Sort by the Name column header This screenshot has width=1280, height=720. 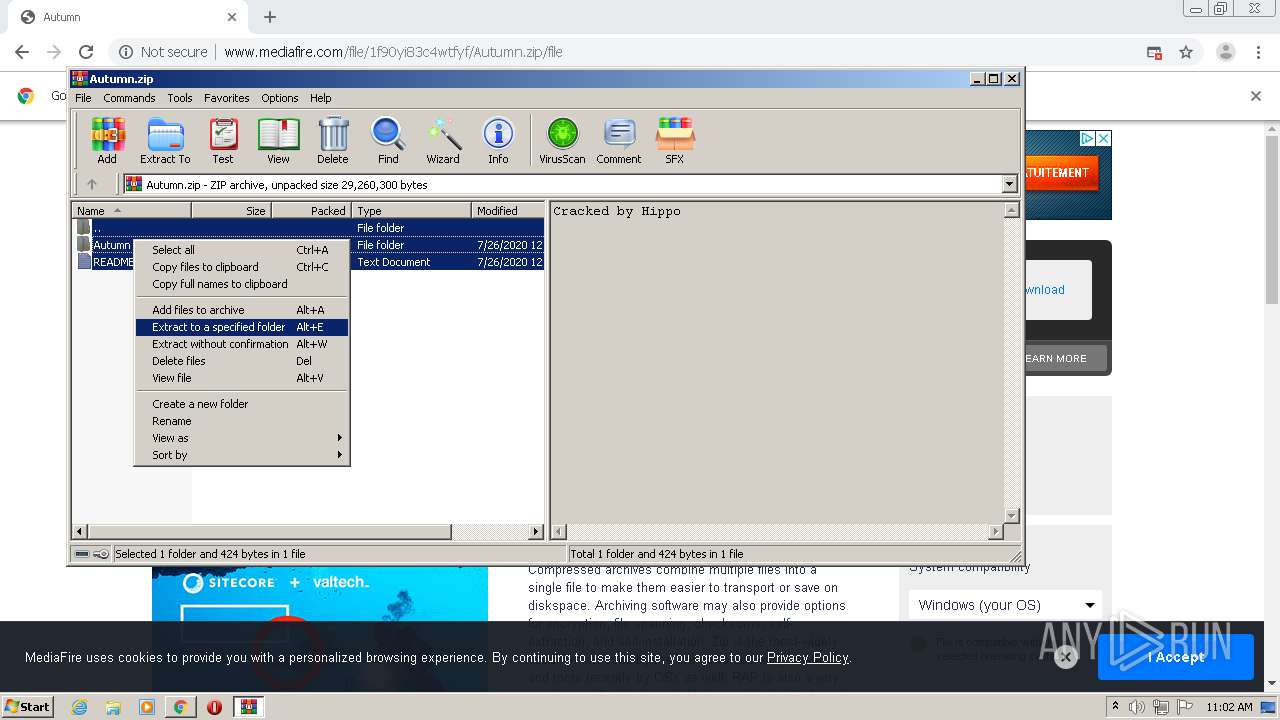(x=132, y=210)
